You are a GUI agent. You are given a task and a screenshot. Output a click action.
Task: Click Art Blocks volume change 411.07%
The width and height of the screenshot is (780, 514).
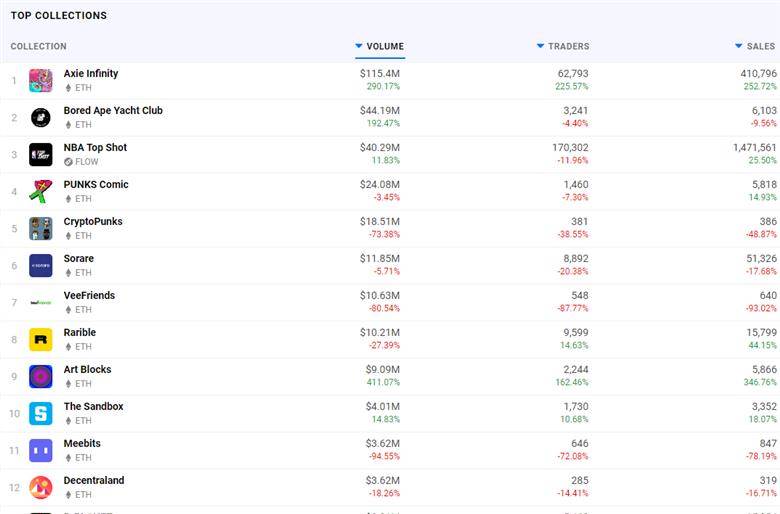coord(383,382)
